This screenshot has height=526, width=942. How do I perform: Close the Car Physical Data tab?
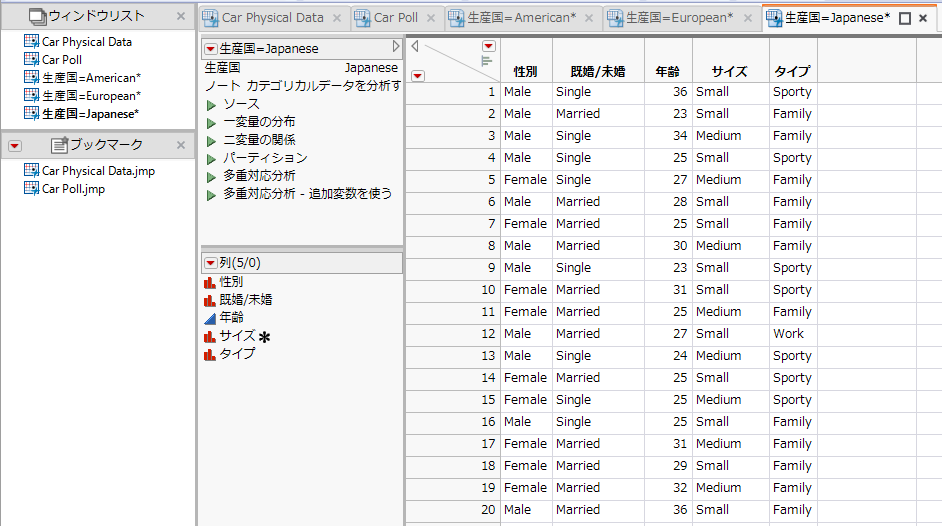click(x=337, y=18)
